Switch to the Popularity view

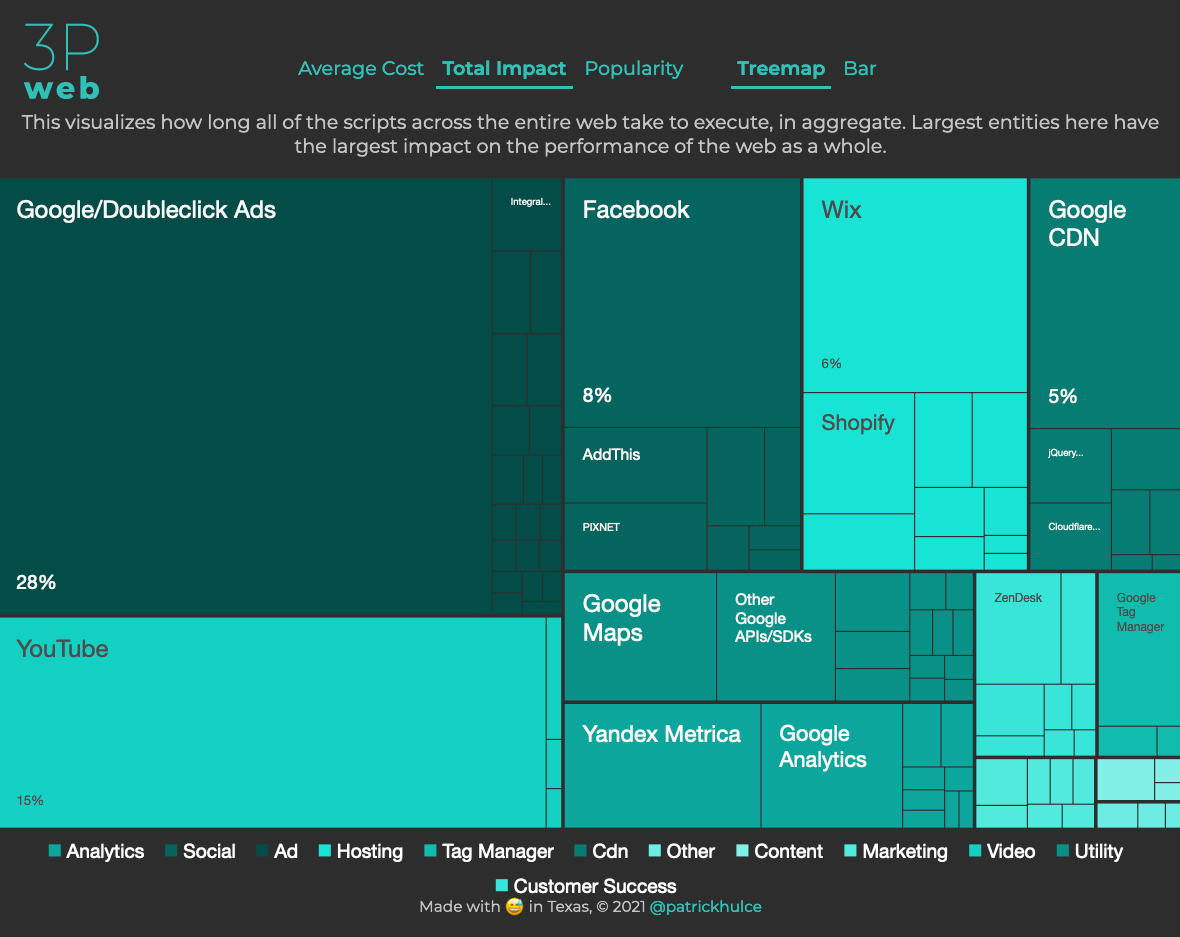click(x=633, y=68)
